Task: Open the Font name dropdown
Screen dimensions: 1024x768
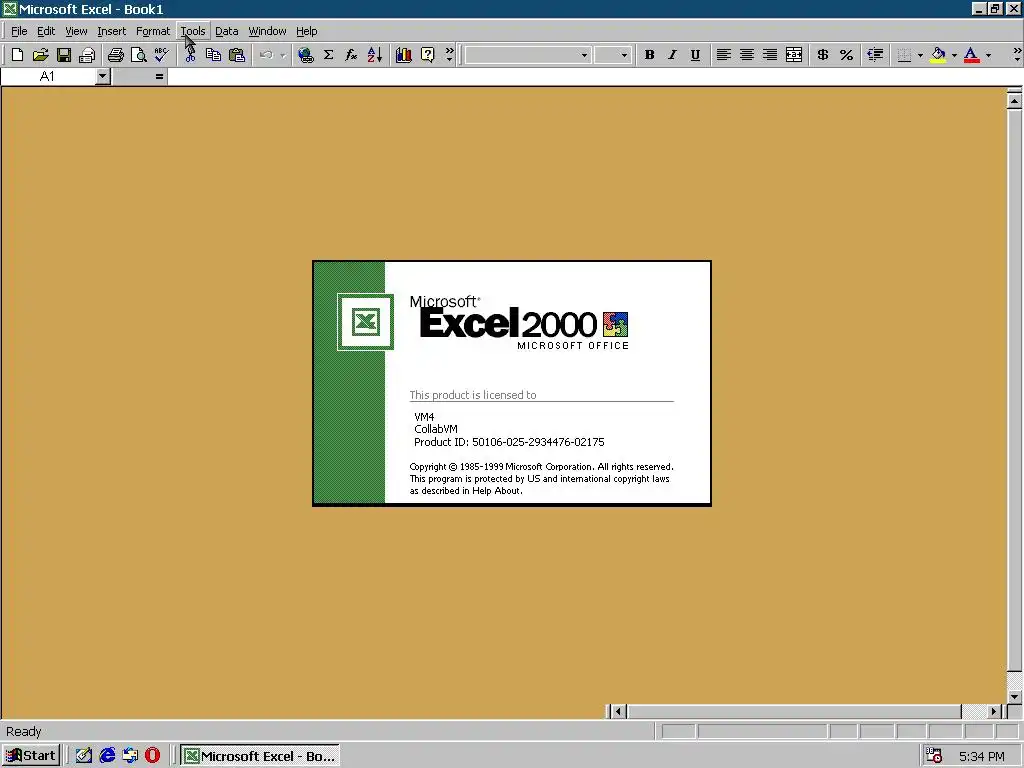Action: click(584, 56)
